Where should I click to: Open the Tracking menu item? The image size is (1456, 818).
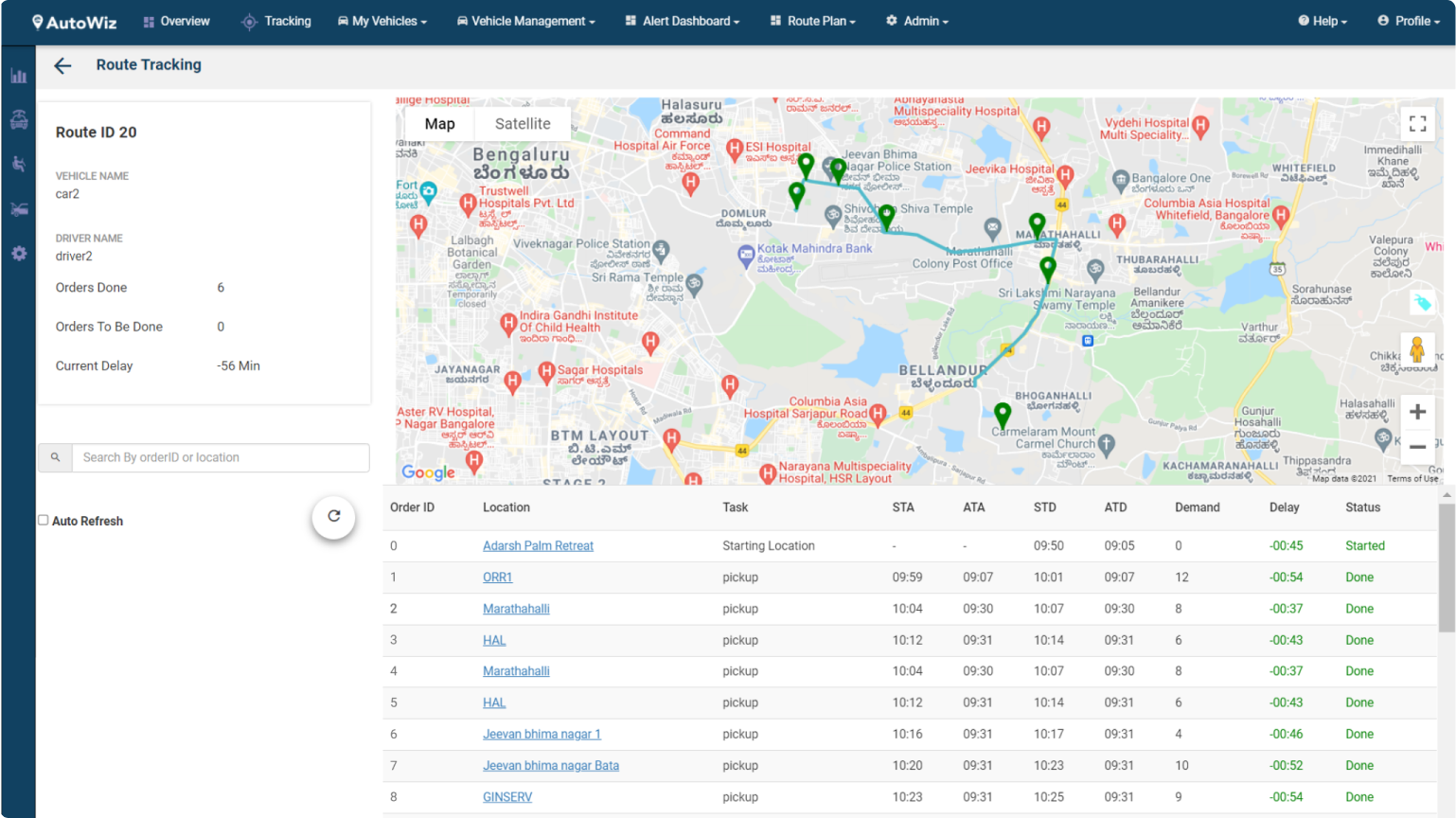276,21
